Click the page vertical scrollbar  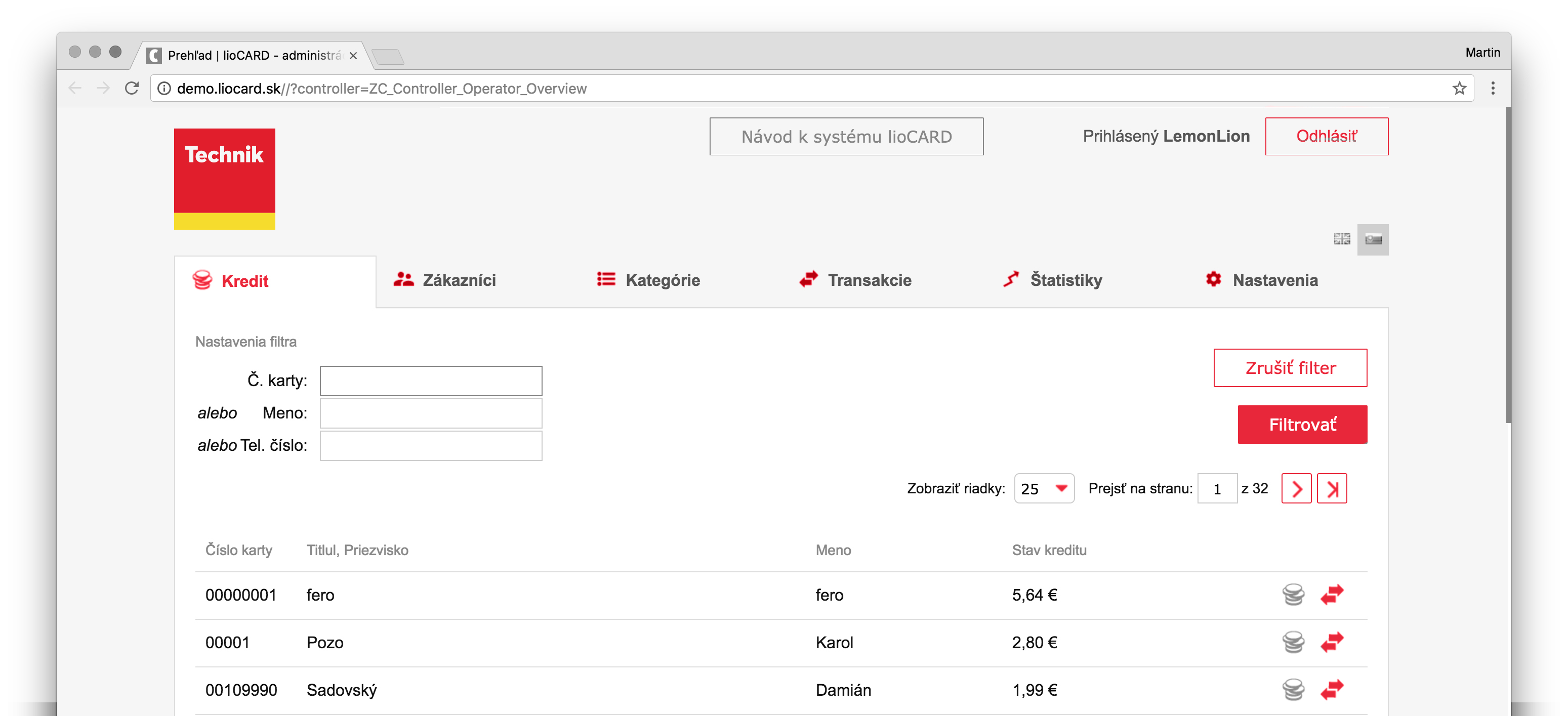point(1508,265)
